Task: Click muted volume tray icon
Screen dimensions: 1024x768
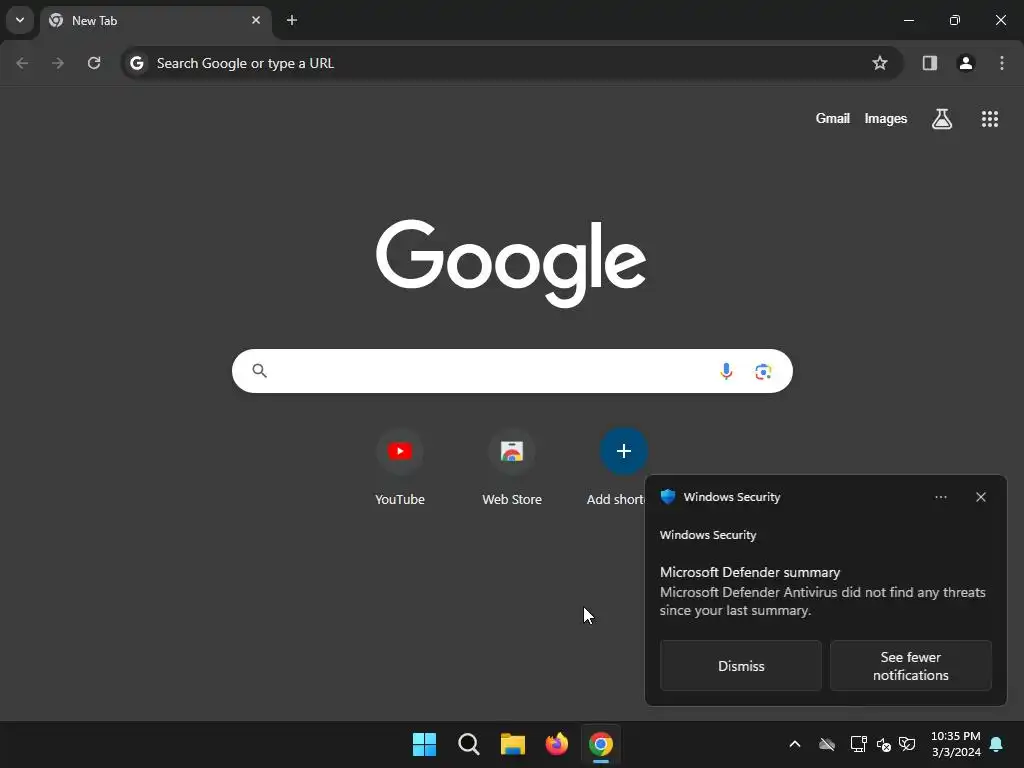Action: tap(884, 744)
